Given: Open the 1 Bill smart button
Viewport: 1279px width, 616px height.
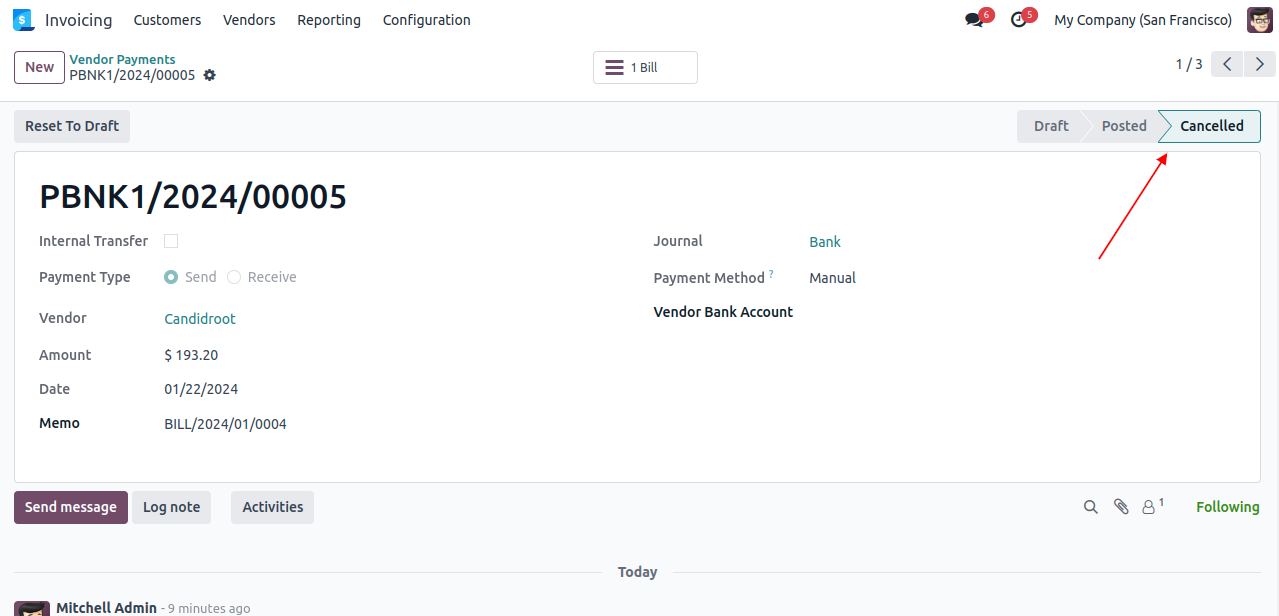Looking at the screenshot, I should [645, 68].
